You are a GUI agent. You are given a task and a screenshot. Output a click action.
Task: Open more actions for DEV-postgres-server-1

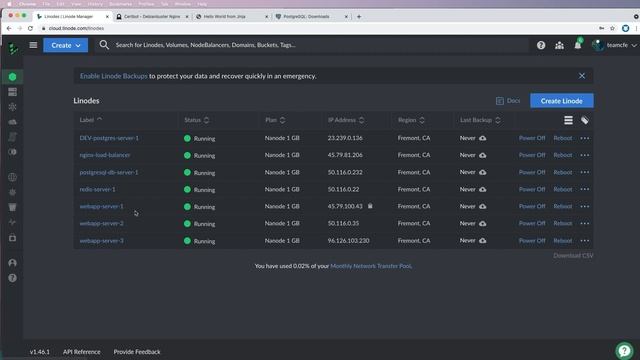click(584, 138)
